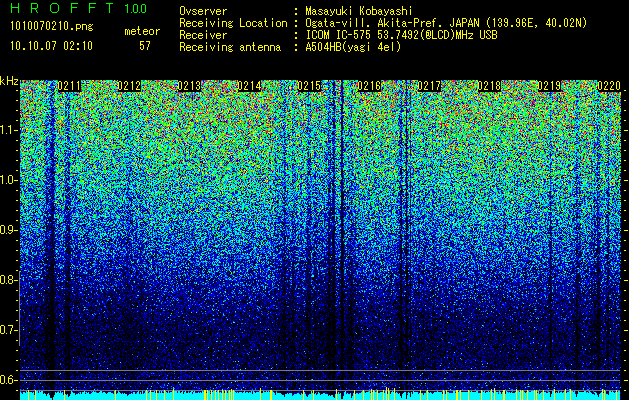Click the word meteor above the count
Viewport: 629px width, 400px height.
coord(142,31)
